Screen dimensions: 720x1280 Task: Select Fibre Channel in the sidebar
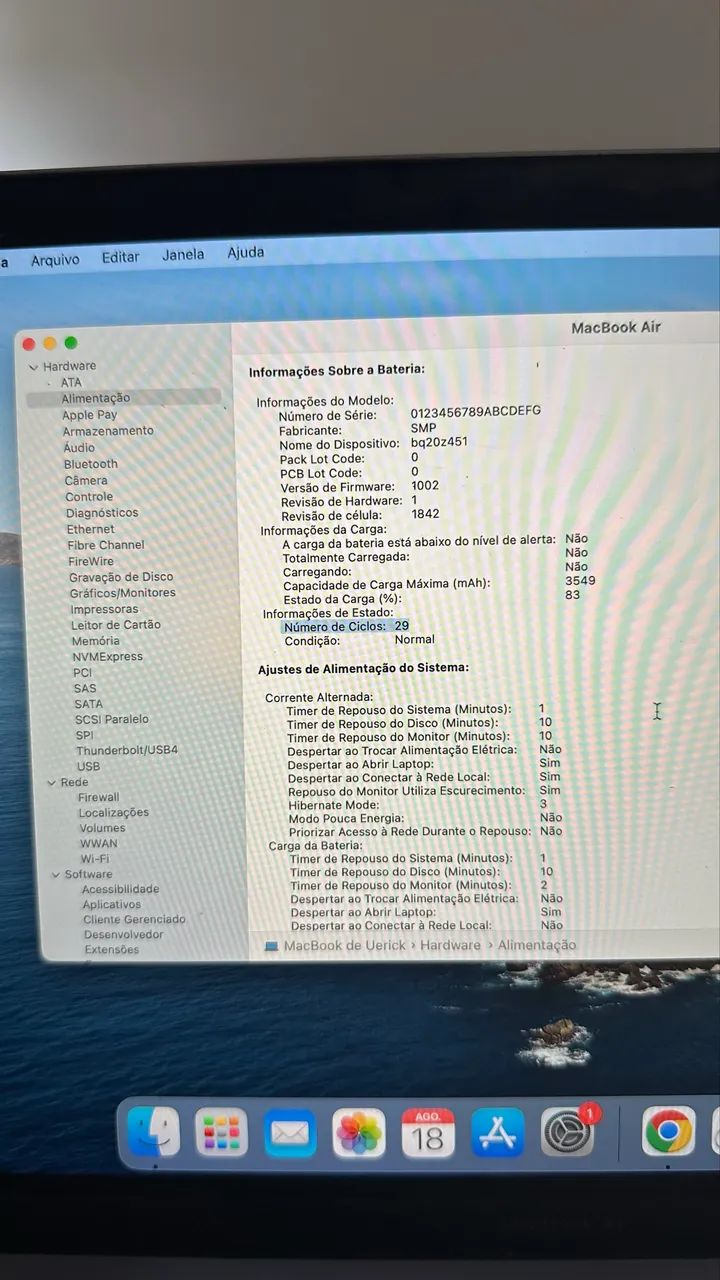click(106, 545)
